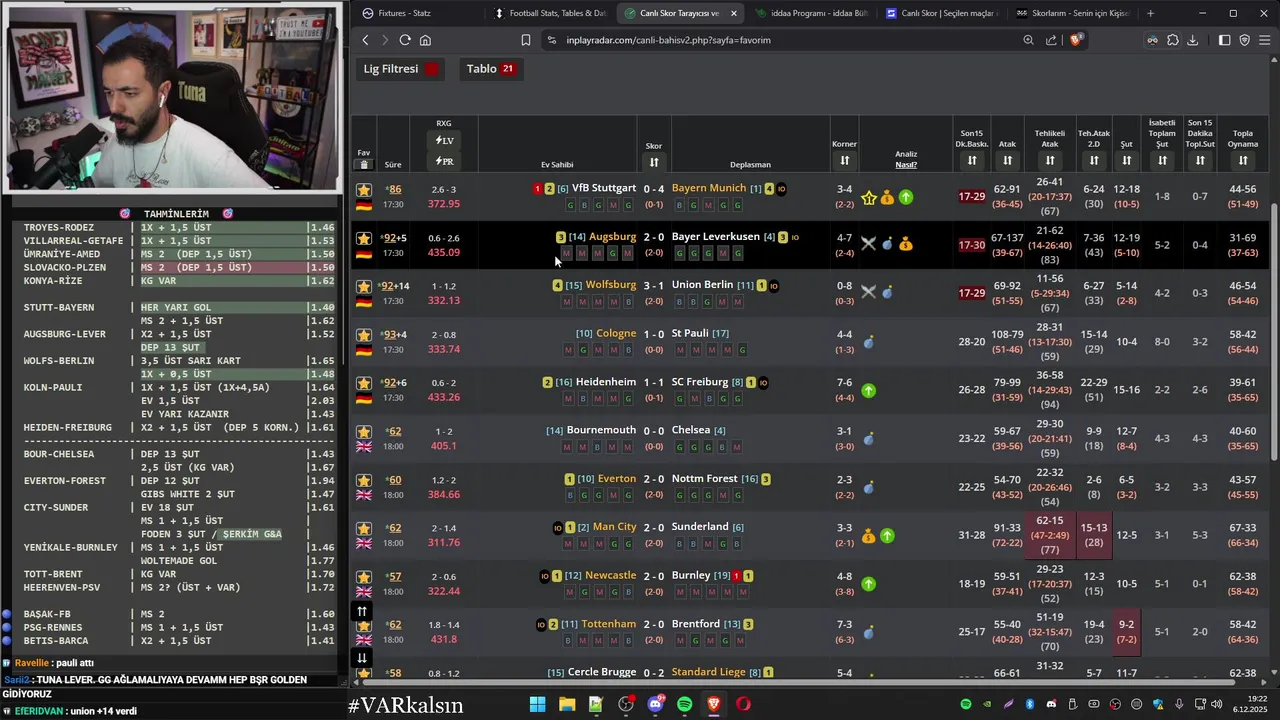
Task: Open Opera browser from the taskbar
Action: pyautogui.click(x=743, y=704)
